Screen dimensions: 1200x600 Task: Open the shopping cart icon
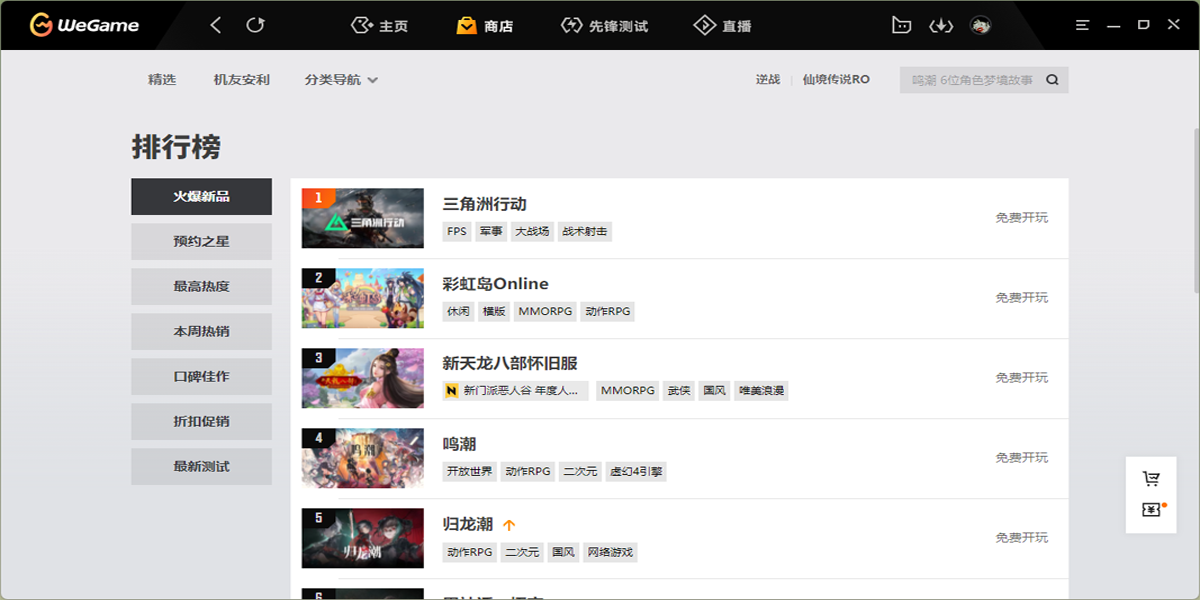point(1151,479)
